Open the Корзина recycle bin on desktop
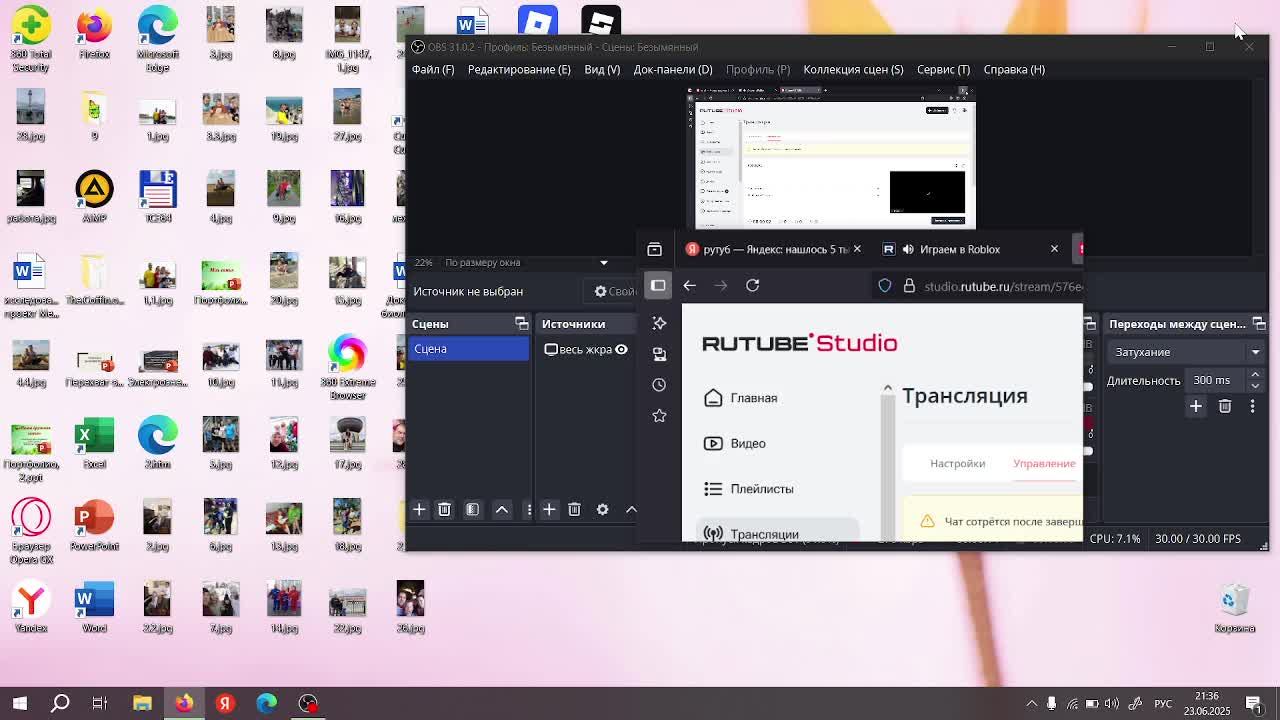This screenshot has width=1280, height=720. pos(1235,608)
